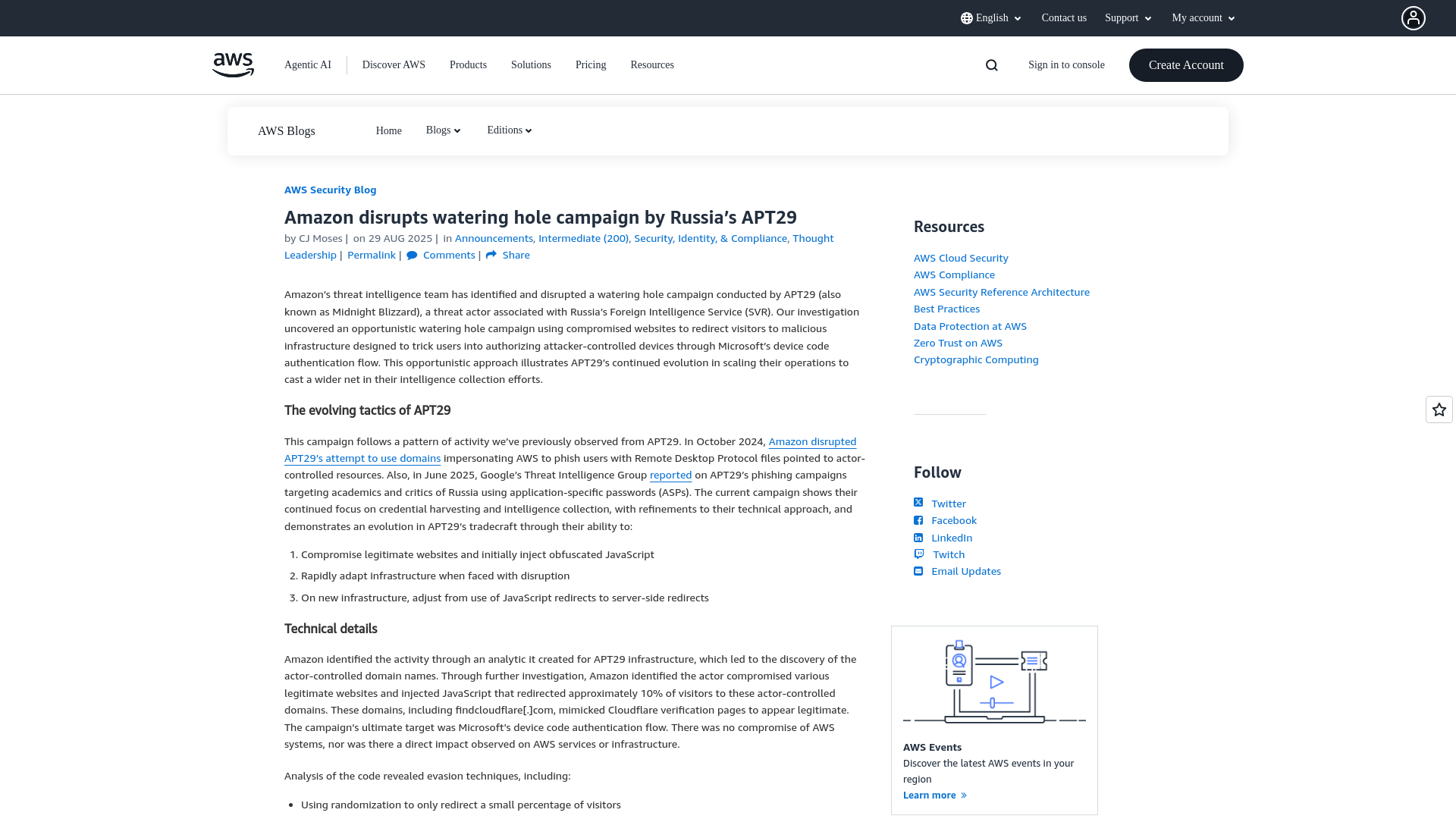Click the Intermediate (200) category link
Viewport: 1456px width, 819px height.
583,238
